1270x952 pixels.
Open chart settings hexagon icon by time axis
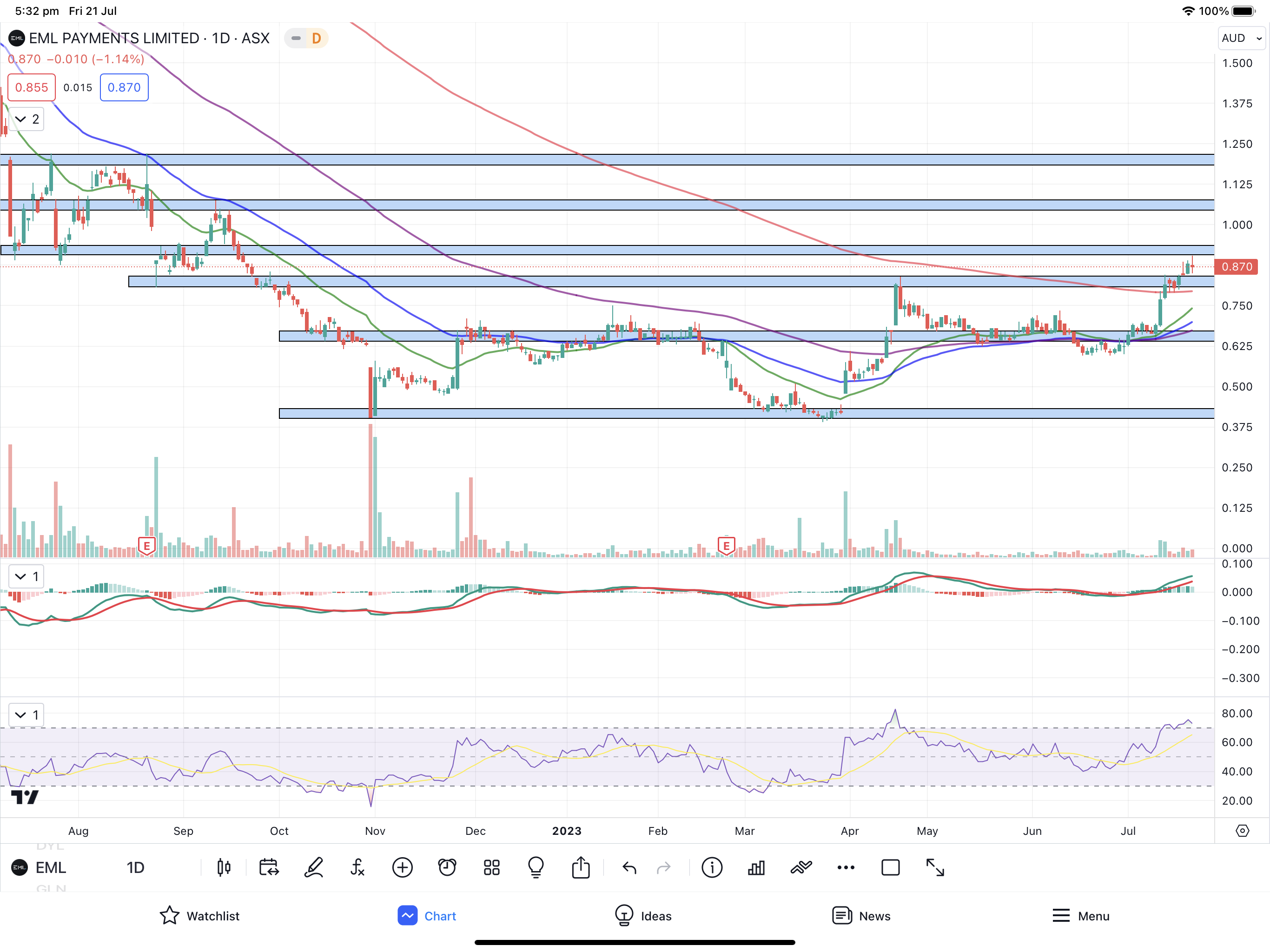point(1243,831)
